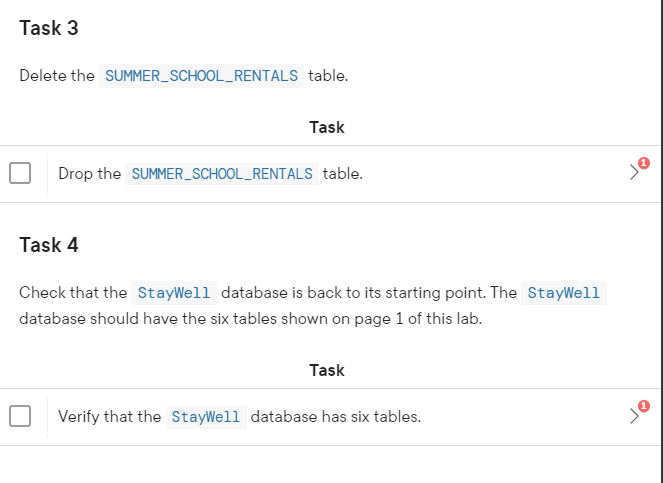The height and width of the screenshot is (483, 663).
Task: Click first StayWell code in Task 4 description
Action: coord(174,293)
